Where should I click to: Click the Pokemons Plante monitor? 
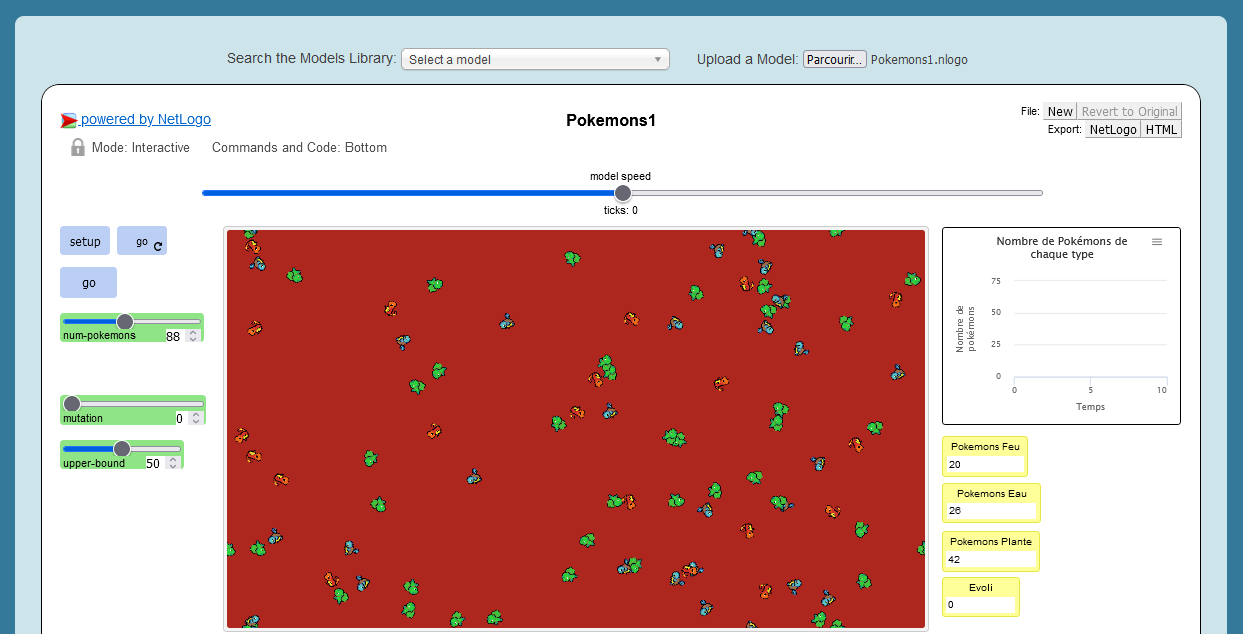[991, 551]
